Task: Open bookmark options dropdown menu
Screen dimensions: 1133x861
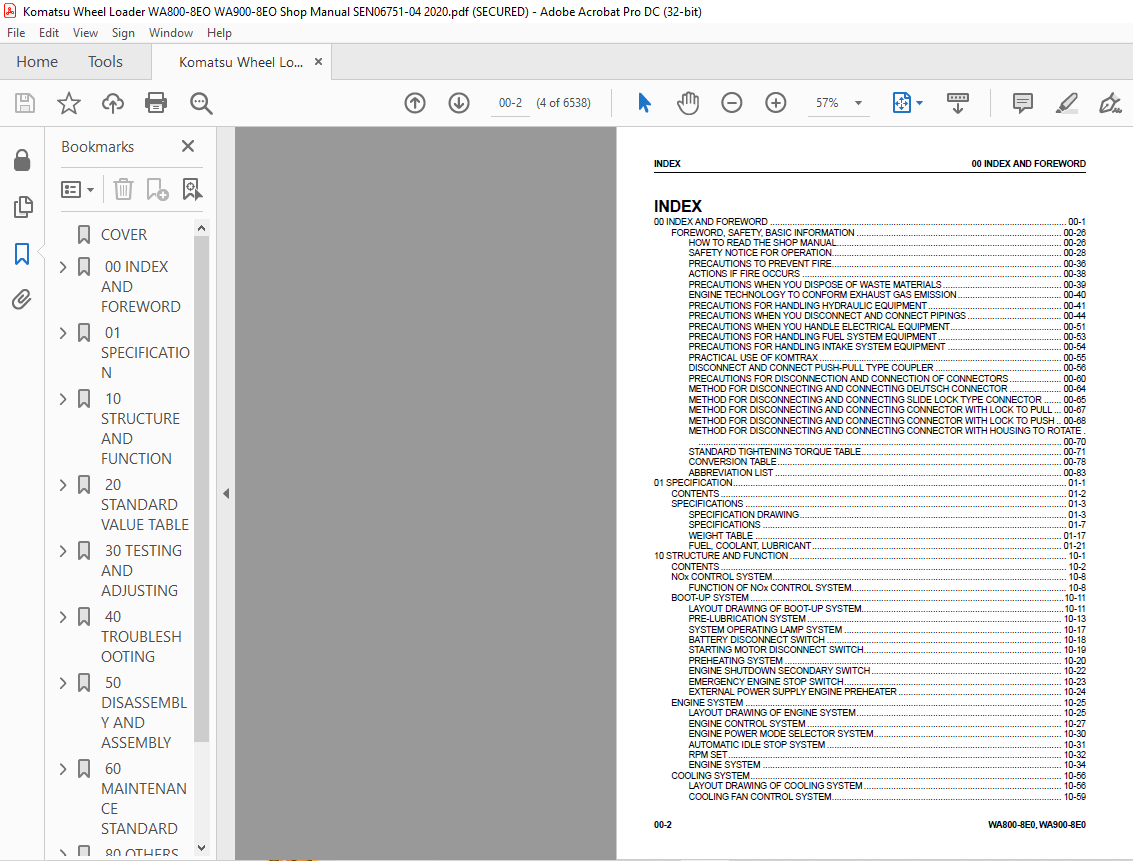Action: [77, 189]
